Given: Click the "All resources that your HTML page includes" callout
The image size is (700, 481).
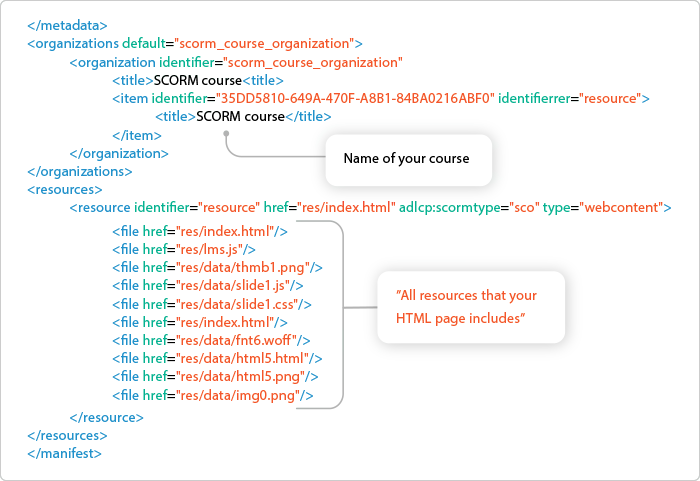Looking at the screenshot, I should 471,307.
